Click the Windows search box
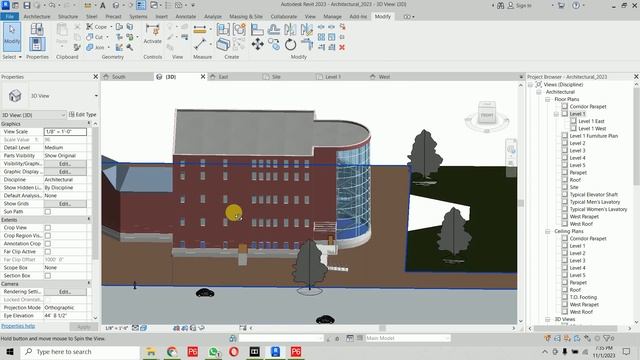Screen dimensions: 640x360 [x=80, y=351]
